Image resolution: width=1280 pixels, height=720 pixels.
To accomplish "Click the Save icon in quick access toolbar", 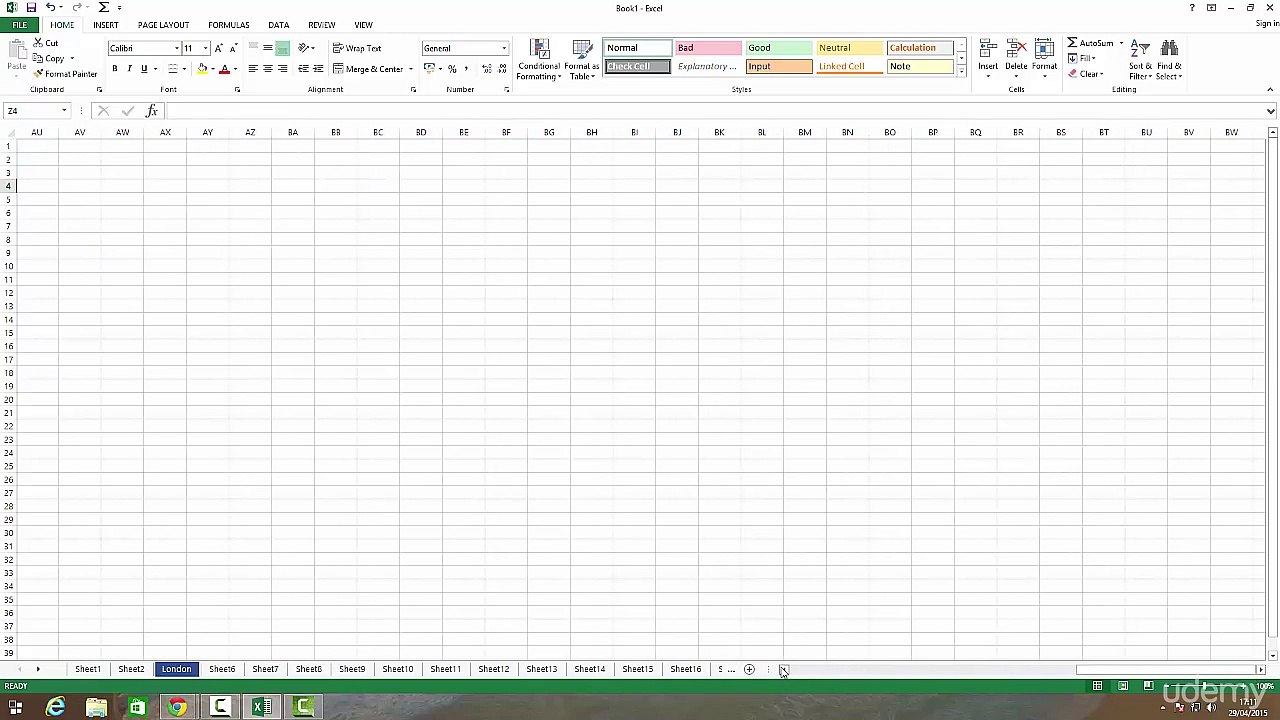I will tap(31, 7).
